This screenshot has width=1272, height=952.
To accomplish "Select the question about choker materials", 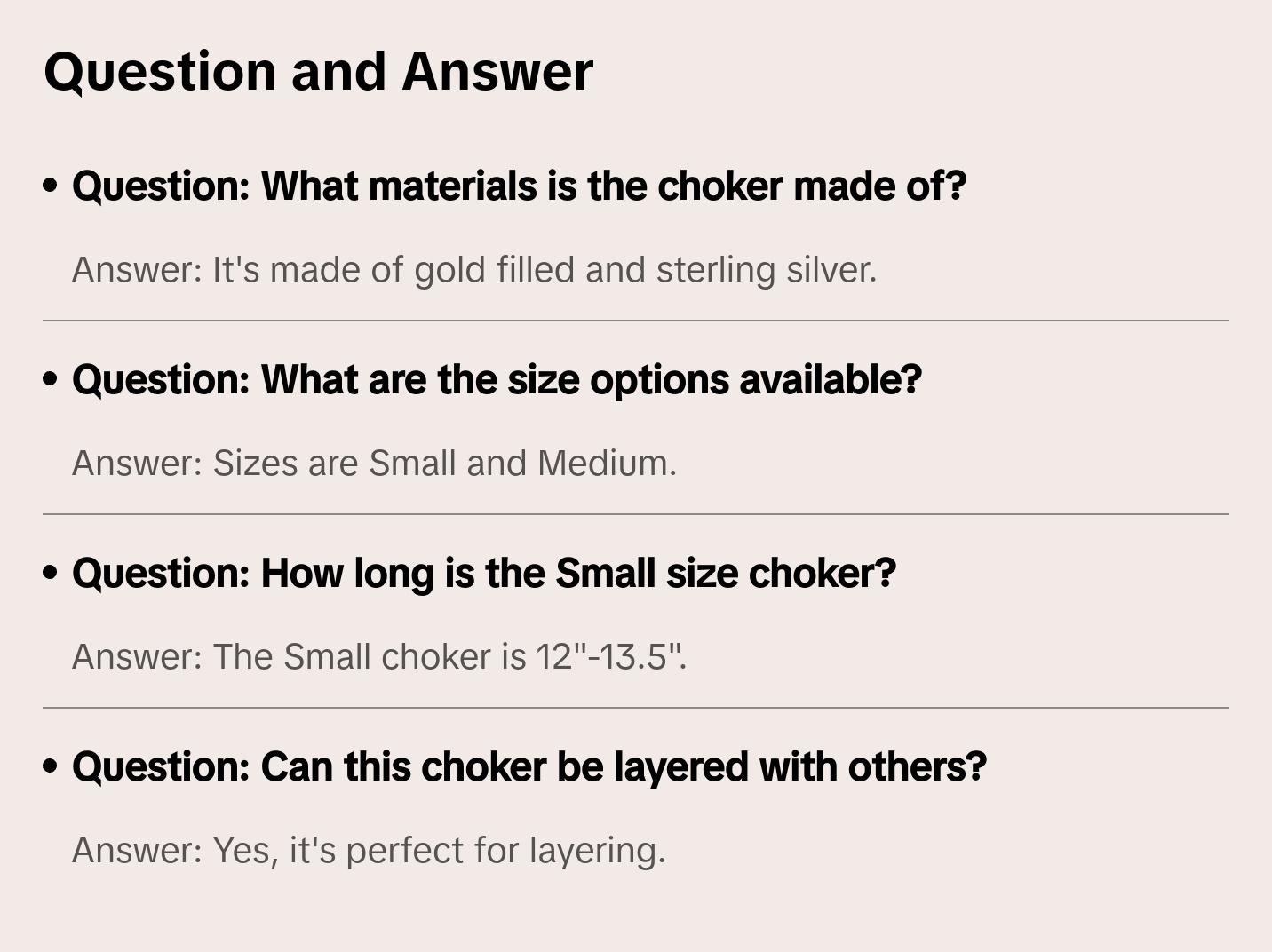I will [519, 186].
